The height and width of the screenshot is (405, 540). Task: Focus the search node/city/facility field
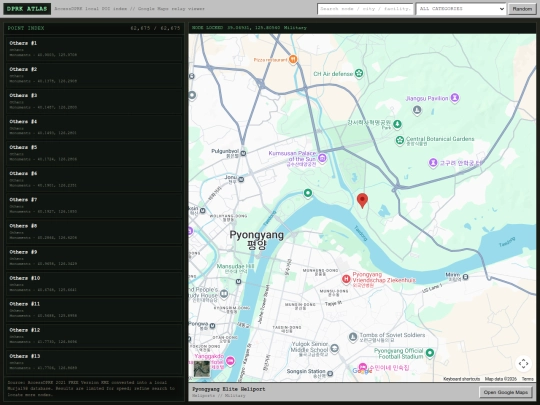pyautogui.click(x=365, y=9)
